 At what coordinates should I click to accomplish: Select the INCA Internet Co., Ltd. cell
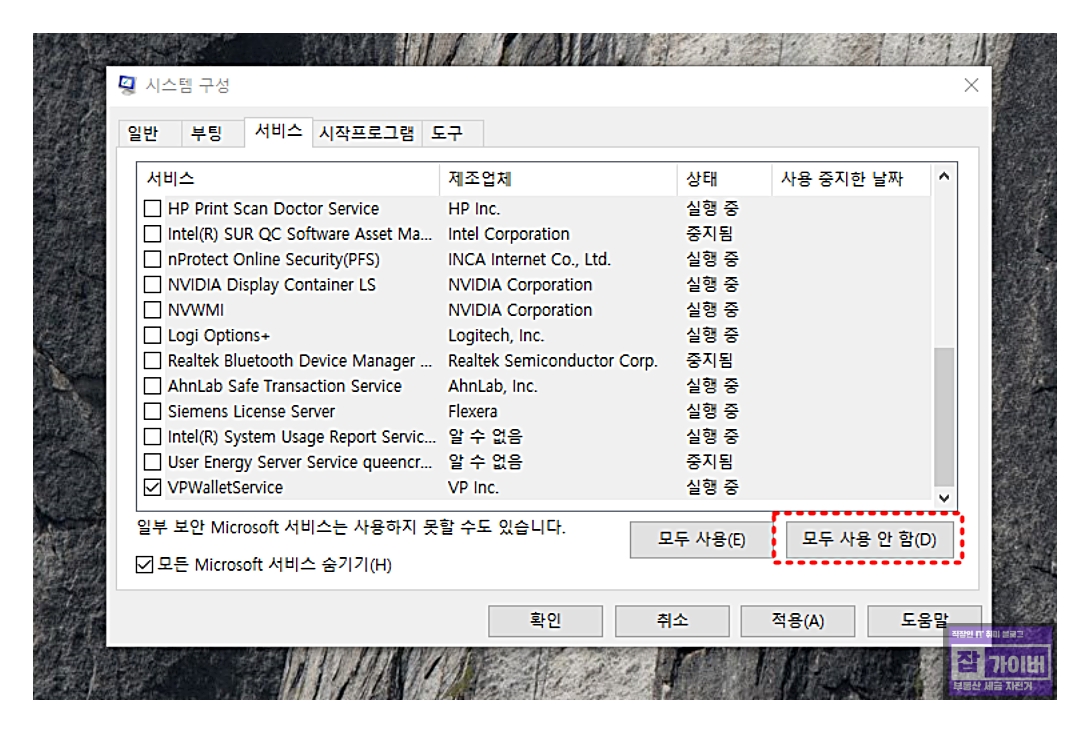click(x=529, y=259)
